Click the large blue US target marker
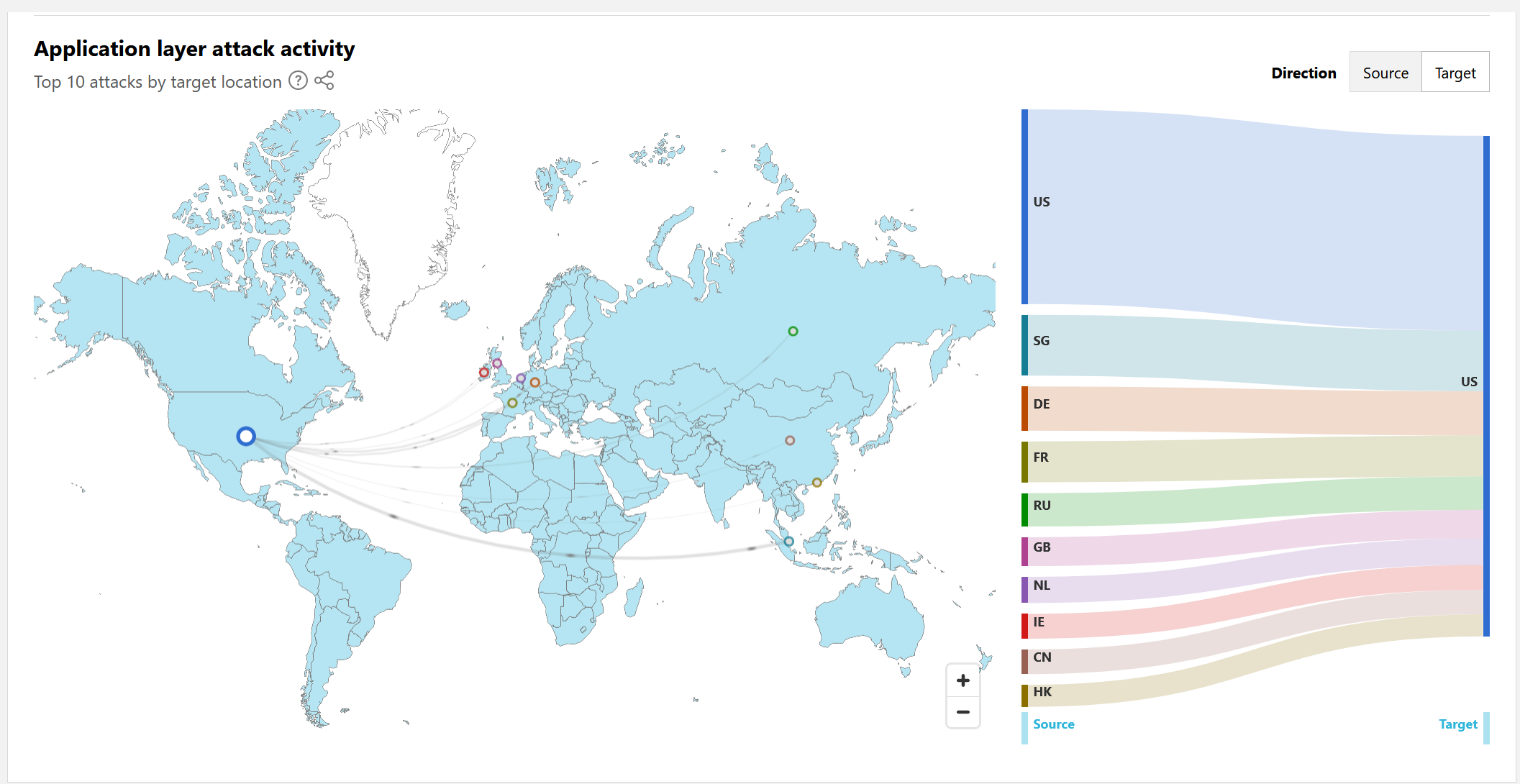The width and height of the screenshot is (1520, 784). (x=246, y=436)
